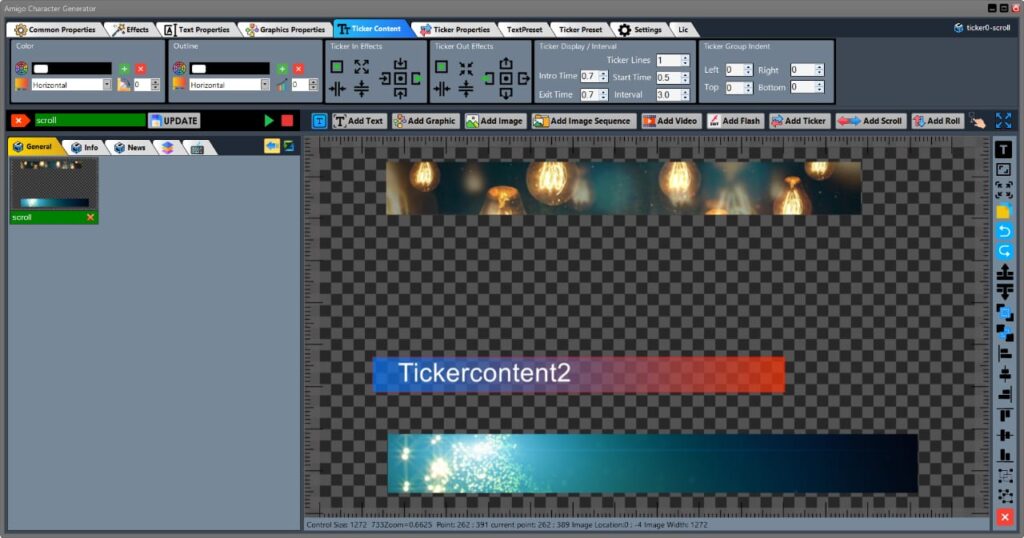Adjust the Start Time spinner arrows
1024x538 pixels.
[x=685, y=77]
